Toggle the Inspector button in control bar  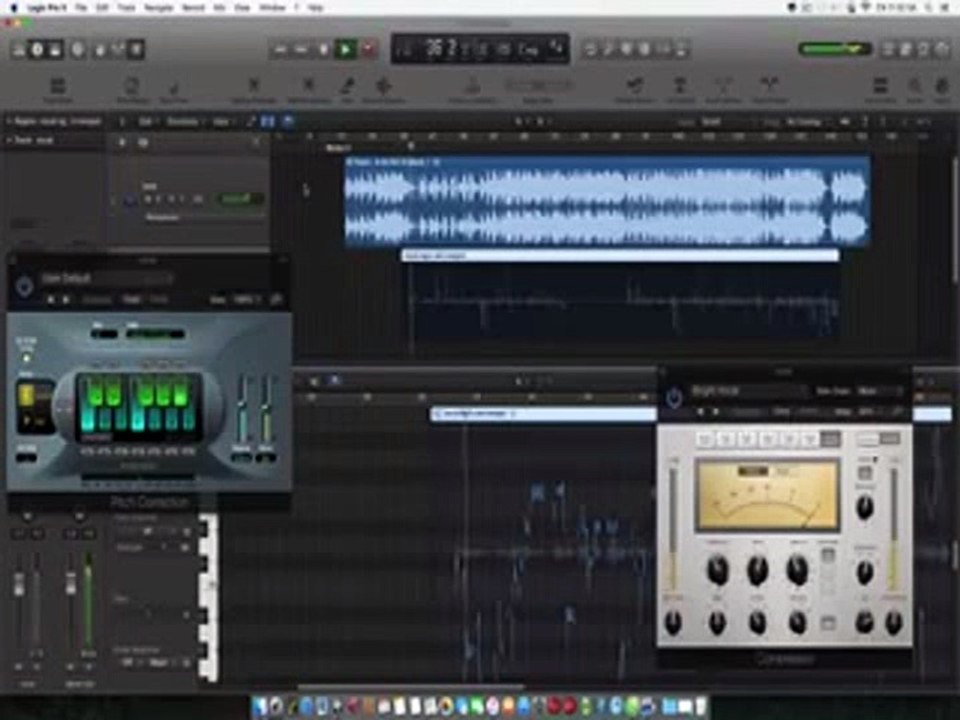point(37,50)
